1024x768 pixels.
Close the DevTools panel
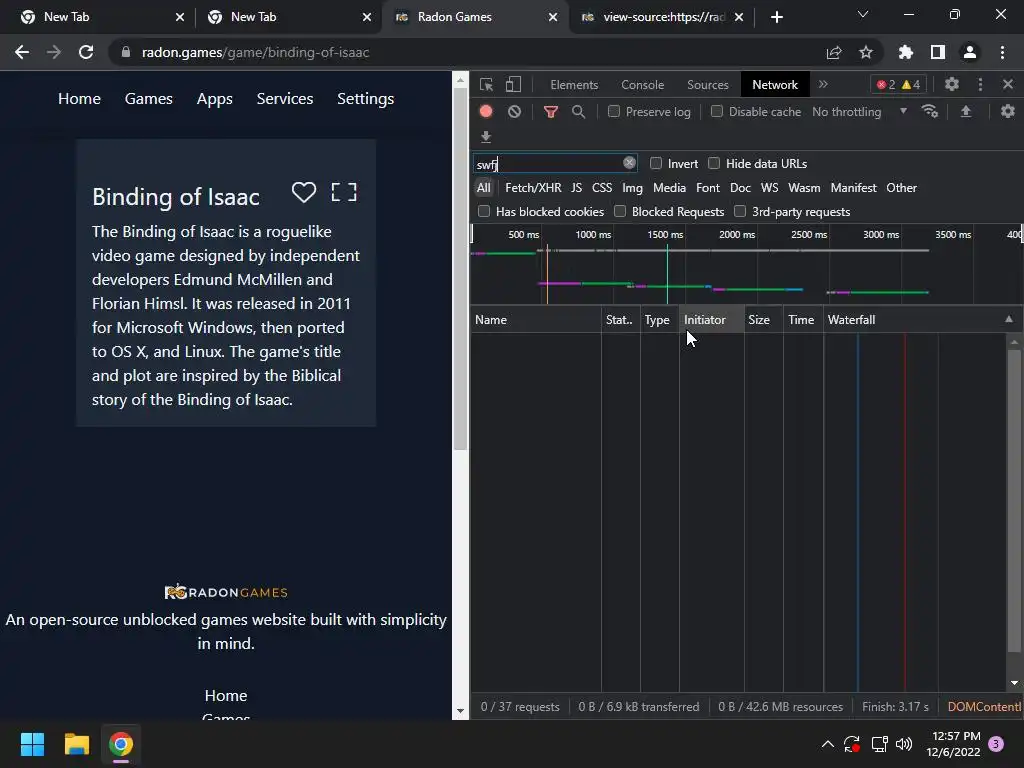(x=1008, y=84)
